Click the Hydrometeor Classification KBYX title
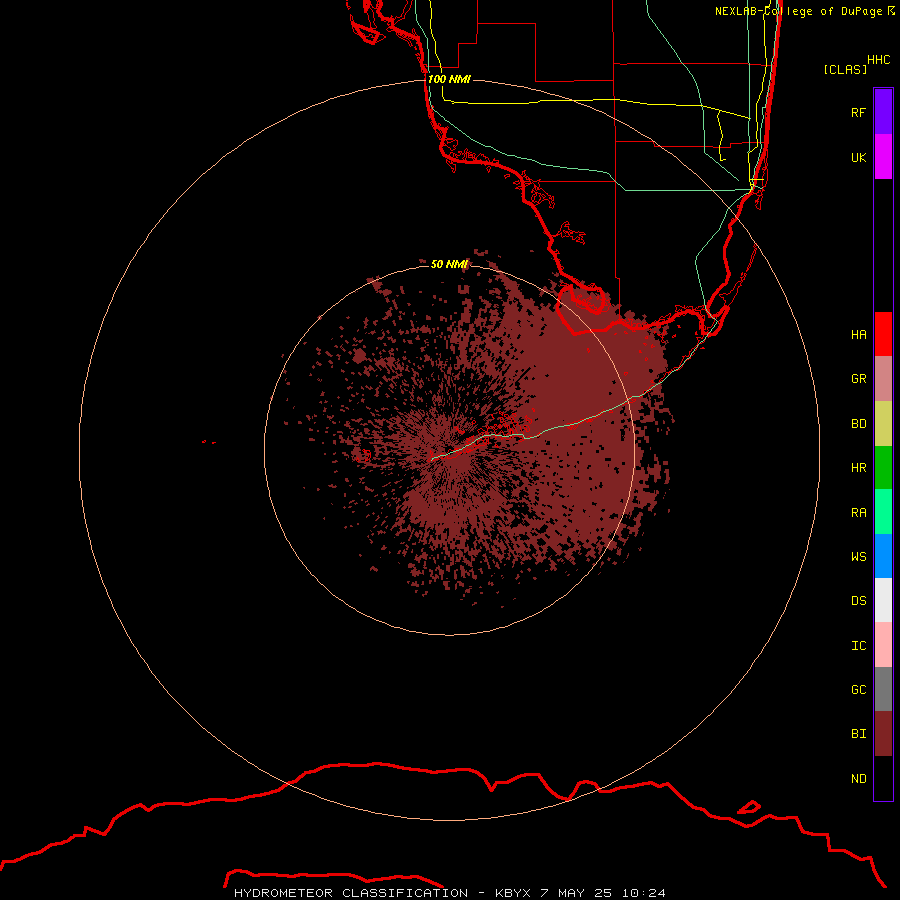 tap(449, 893)
